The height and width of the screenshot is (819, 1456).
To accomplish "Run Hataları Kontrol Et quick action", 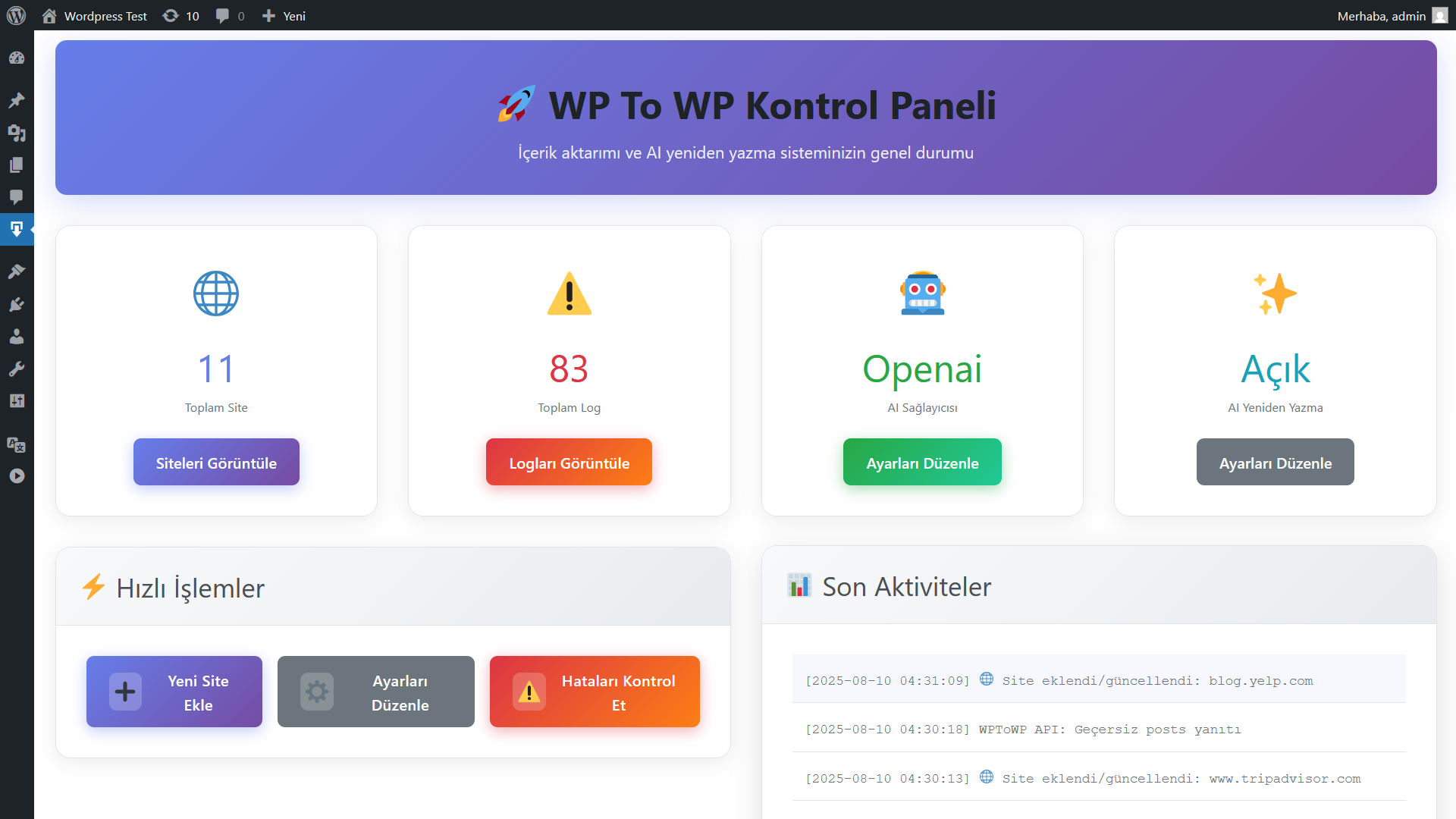I will [595, 692].
